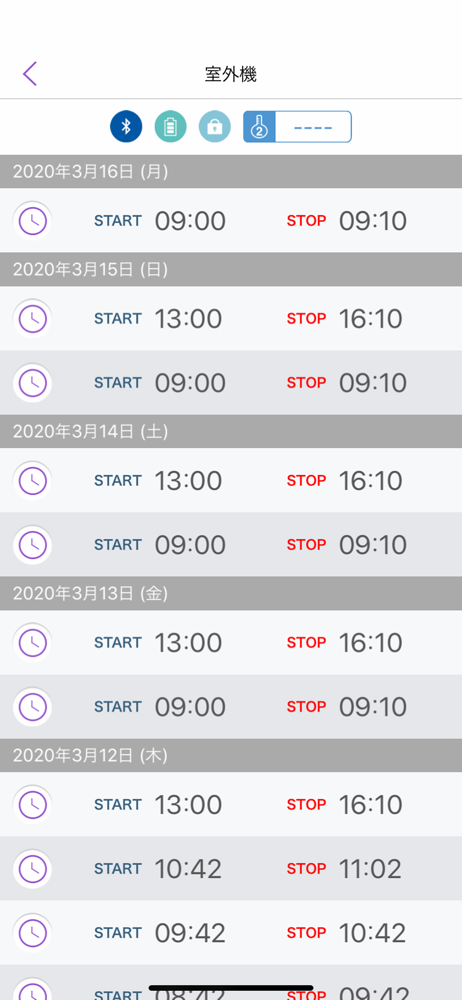The image size is (462, 1000).
Task: Tap the green battery level icon
Action: 170,126
